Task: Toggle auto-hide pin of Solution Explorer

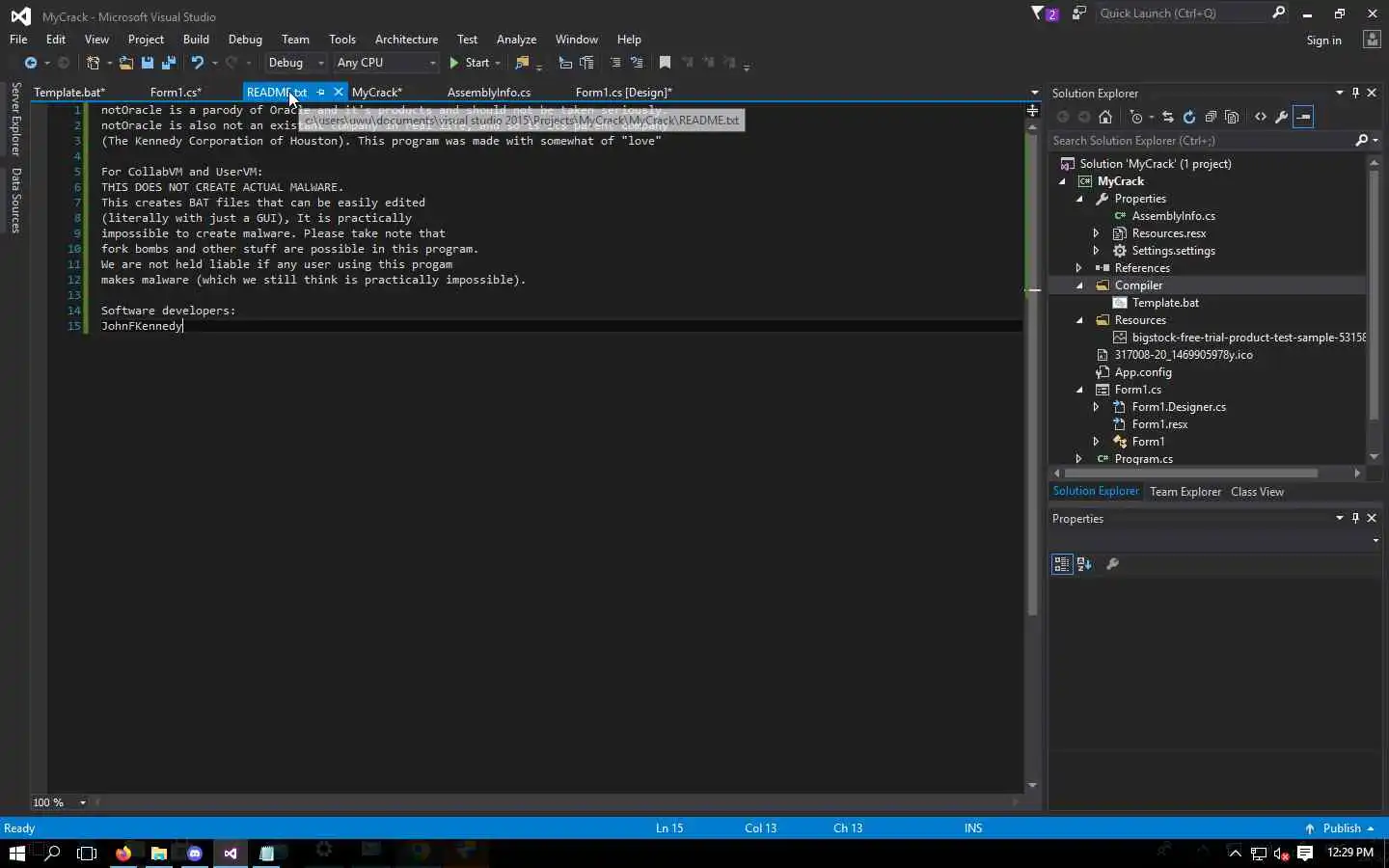Action: [x=1355, y=93]
